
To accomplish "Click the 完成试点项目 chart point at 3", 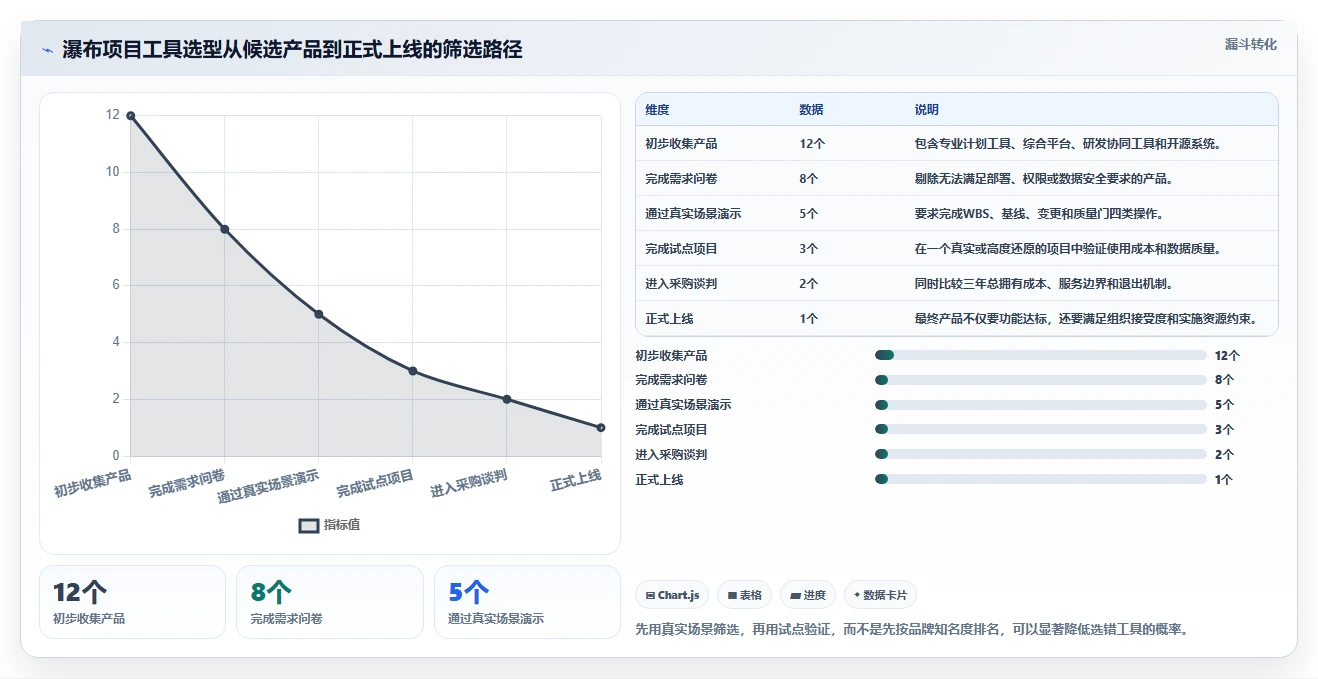I will click(412, 371).
